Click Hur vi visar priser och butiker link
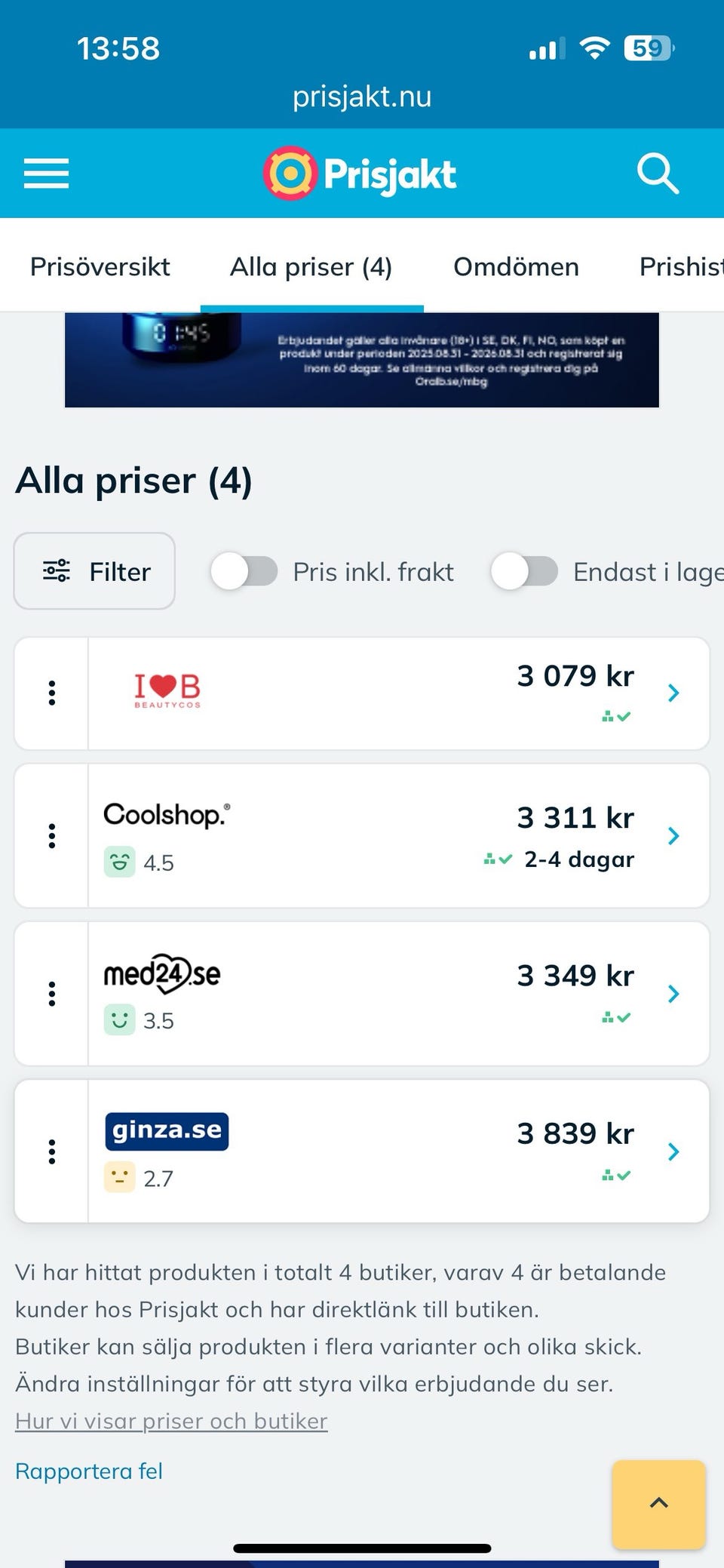The width and height of the screenshot is (724, 1568). (x=171, y=1421)
